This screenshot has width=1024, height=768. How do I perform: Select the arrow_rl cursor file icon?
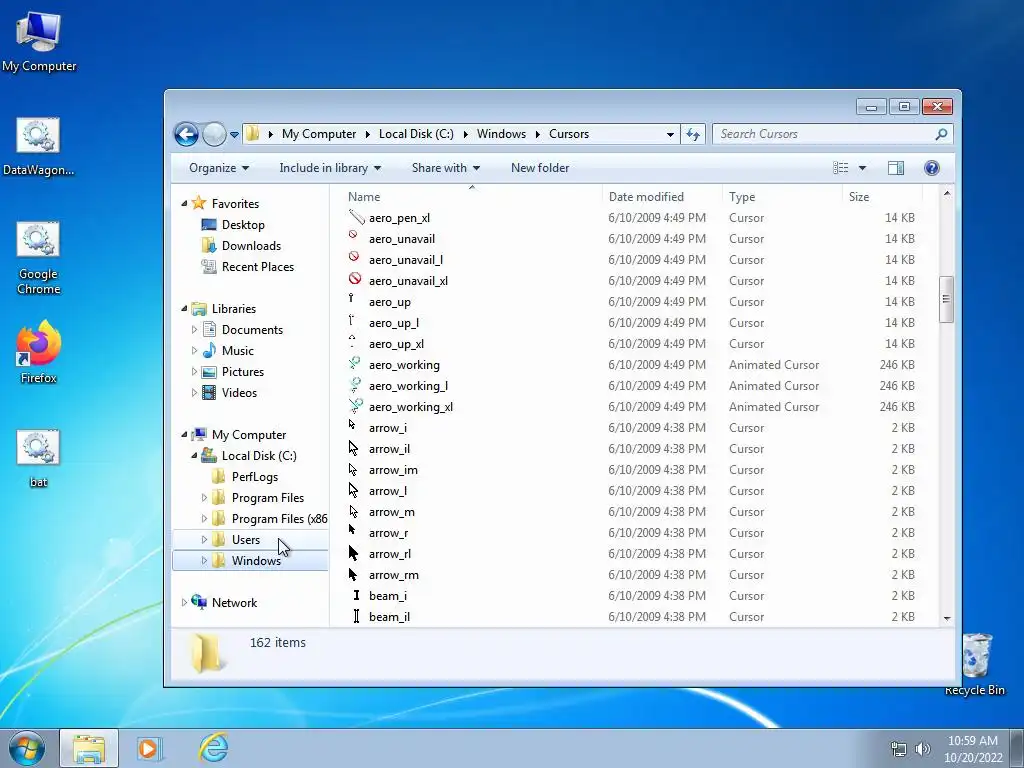click(353, 553)
